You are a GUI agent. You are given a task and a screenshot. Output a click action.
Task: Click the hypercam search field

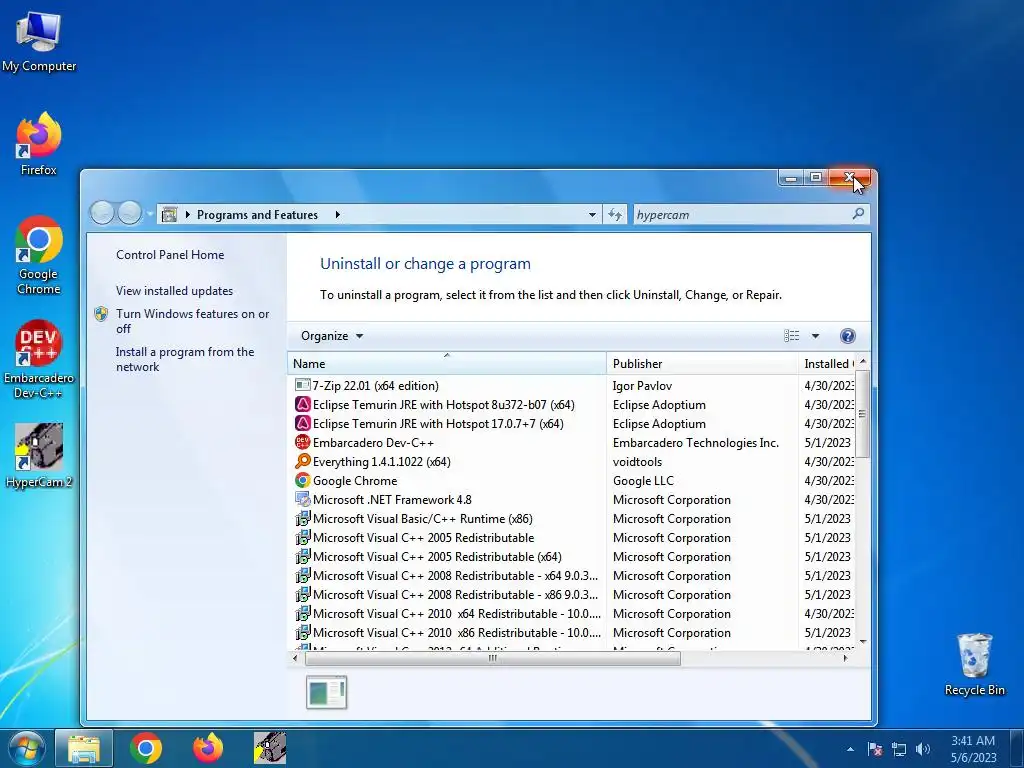pos(742,214)
